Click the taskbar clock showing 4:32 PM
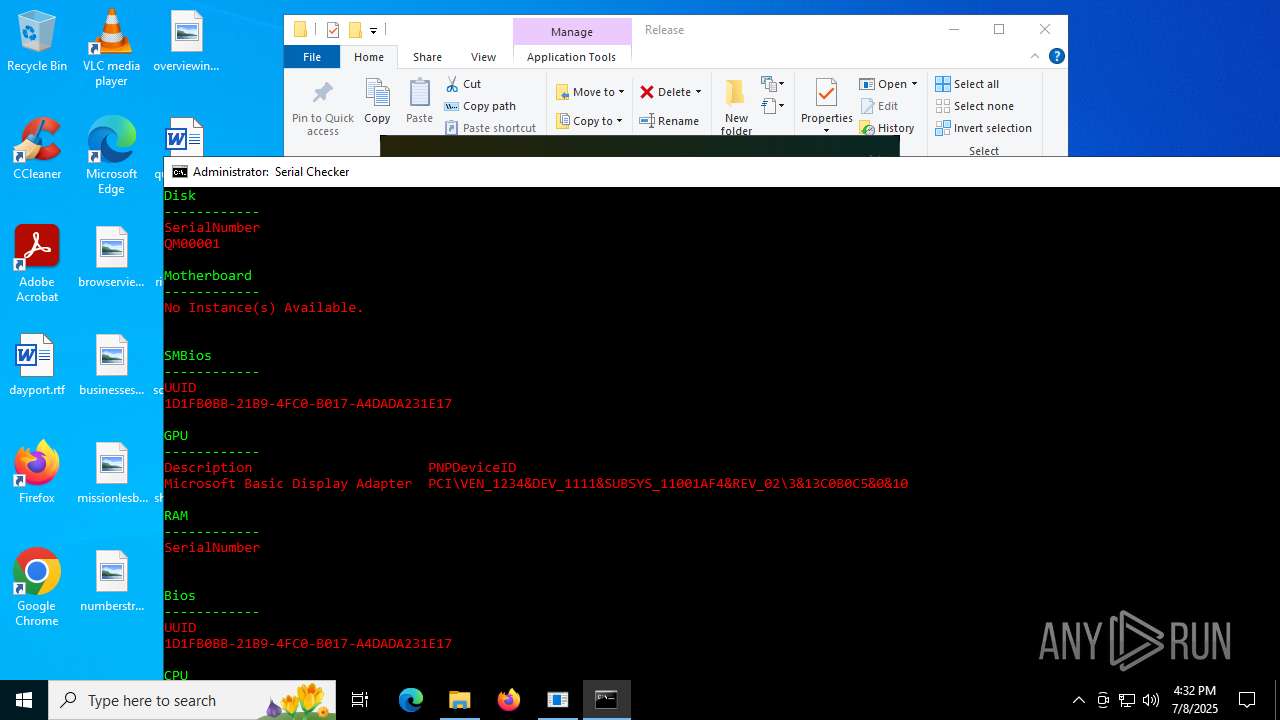This screenshot has height=720, width=1280. (x=1194, y=700)
